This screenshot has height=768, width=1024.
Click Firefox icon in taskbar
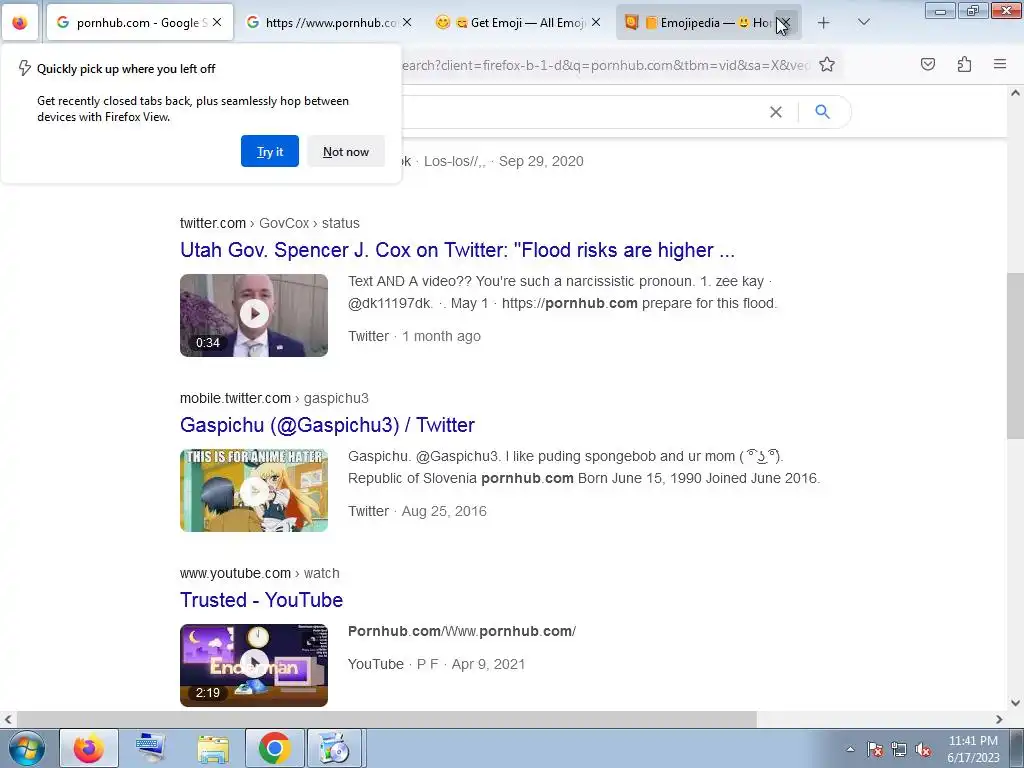pos(89,748)
